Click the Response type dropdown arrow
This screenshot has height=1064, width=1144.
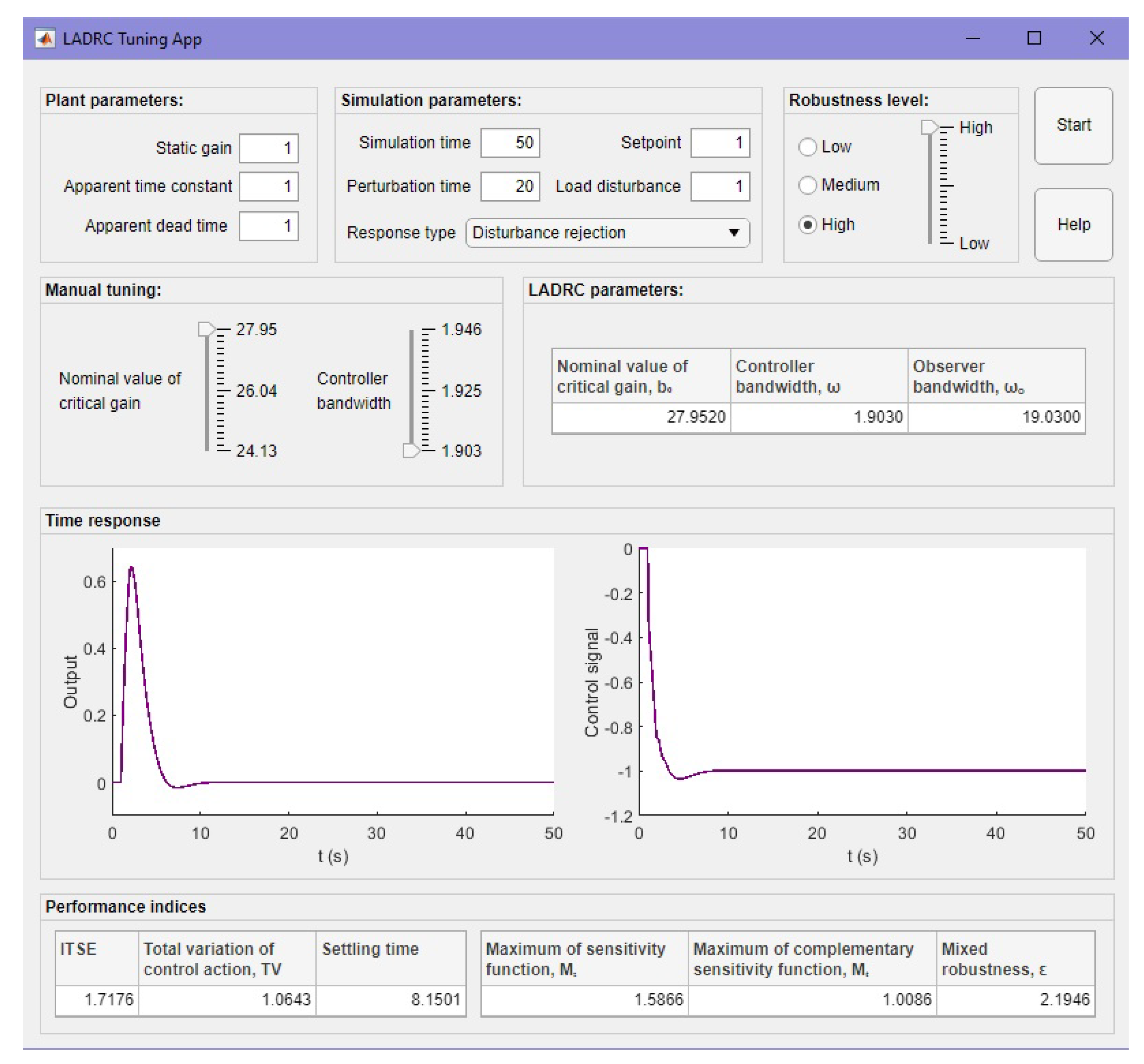(x=734, y=232)
